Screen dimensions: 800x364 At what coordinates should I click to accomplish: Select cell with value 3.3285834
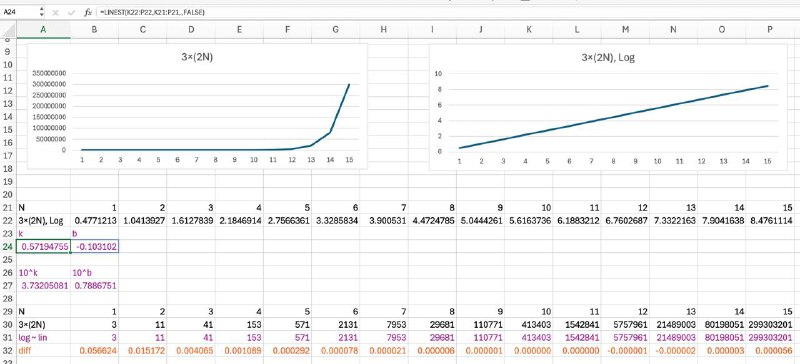click(x=335, y=221)
